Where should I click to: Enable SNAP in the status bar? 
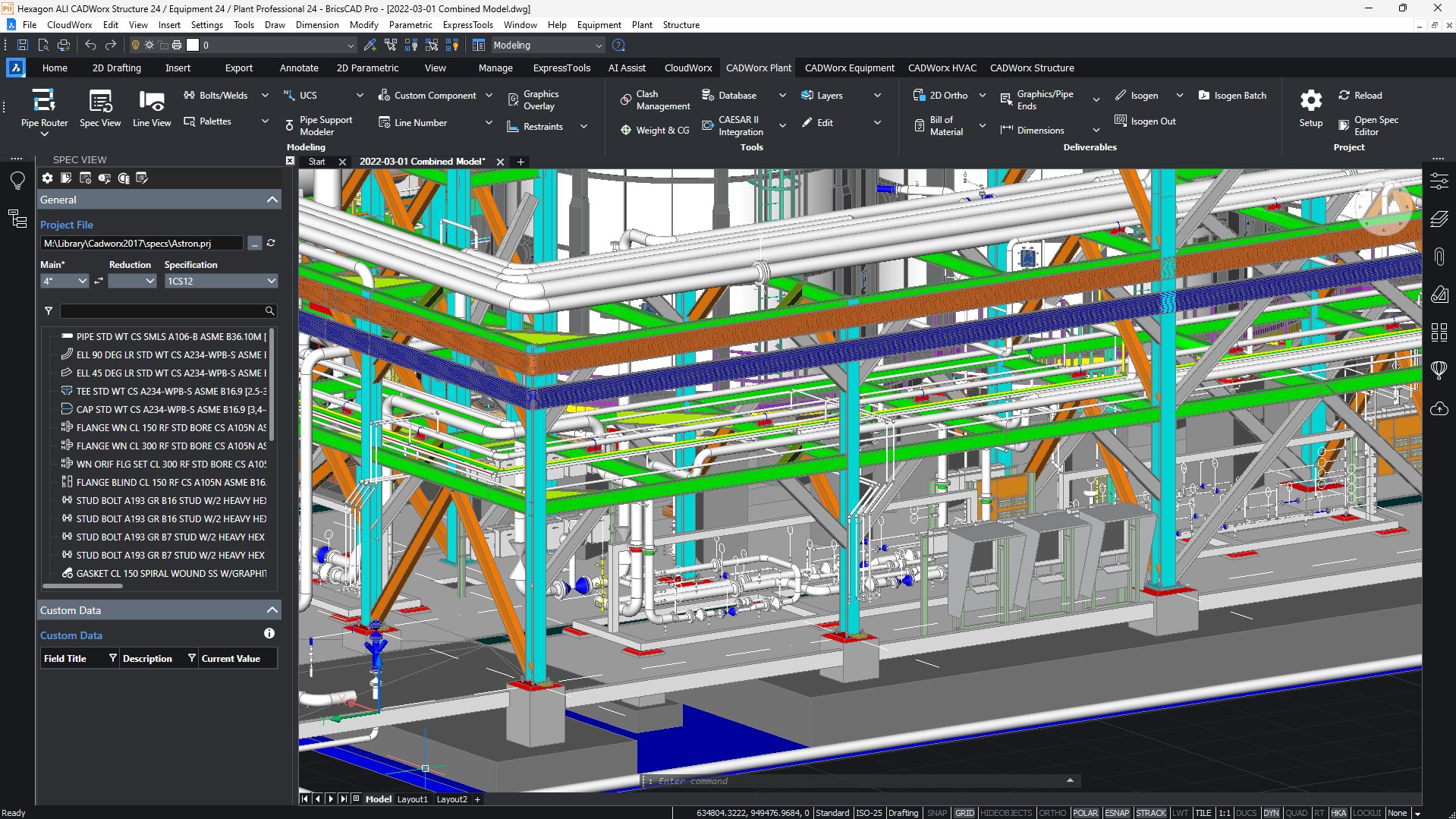tap(936, 812)
